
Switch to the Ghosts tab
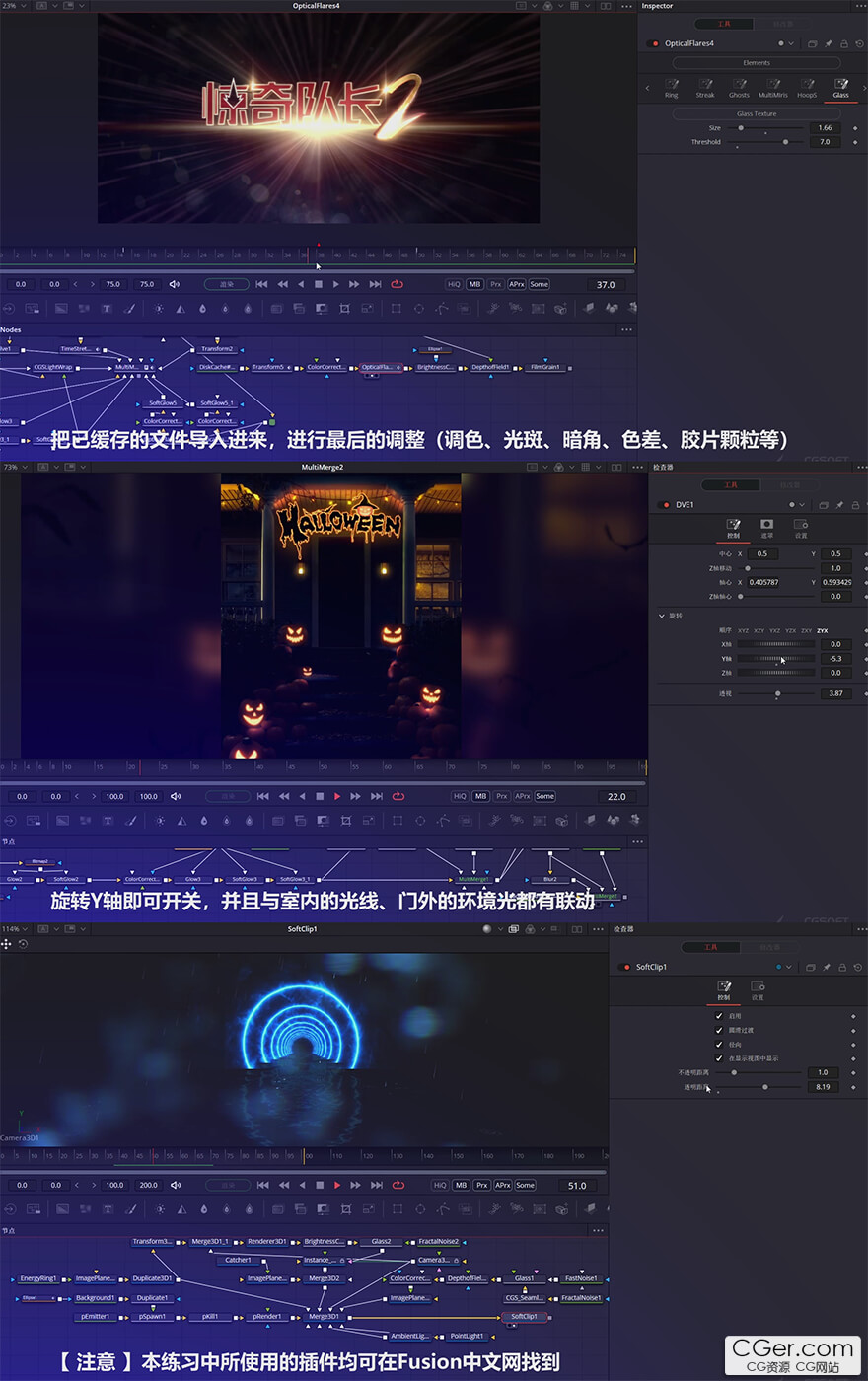[739, 89]
